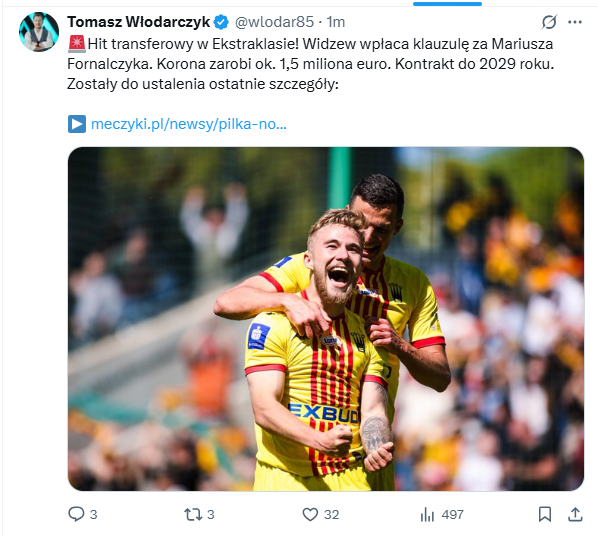This screenshot has height=536, width=598.
Task: Like the tweet with heart icon
Action: 310,514
